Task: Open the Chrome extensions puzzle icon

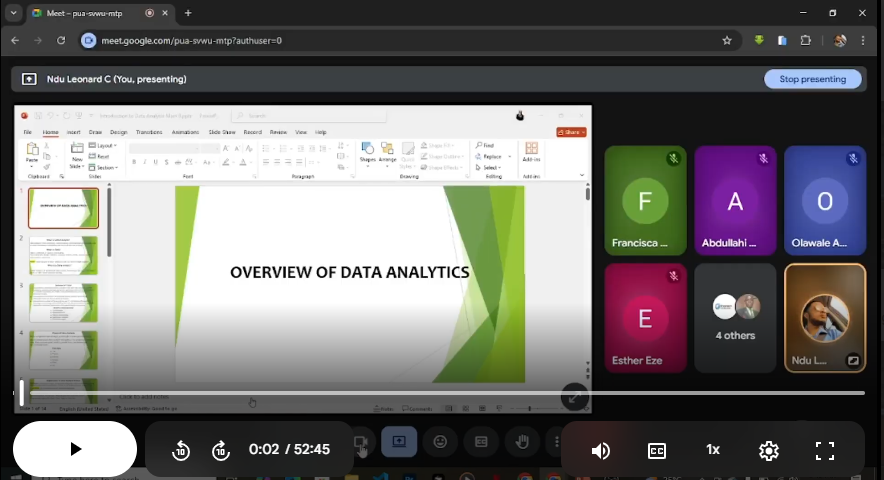Action: pos(806,40)
